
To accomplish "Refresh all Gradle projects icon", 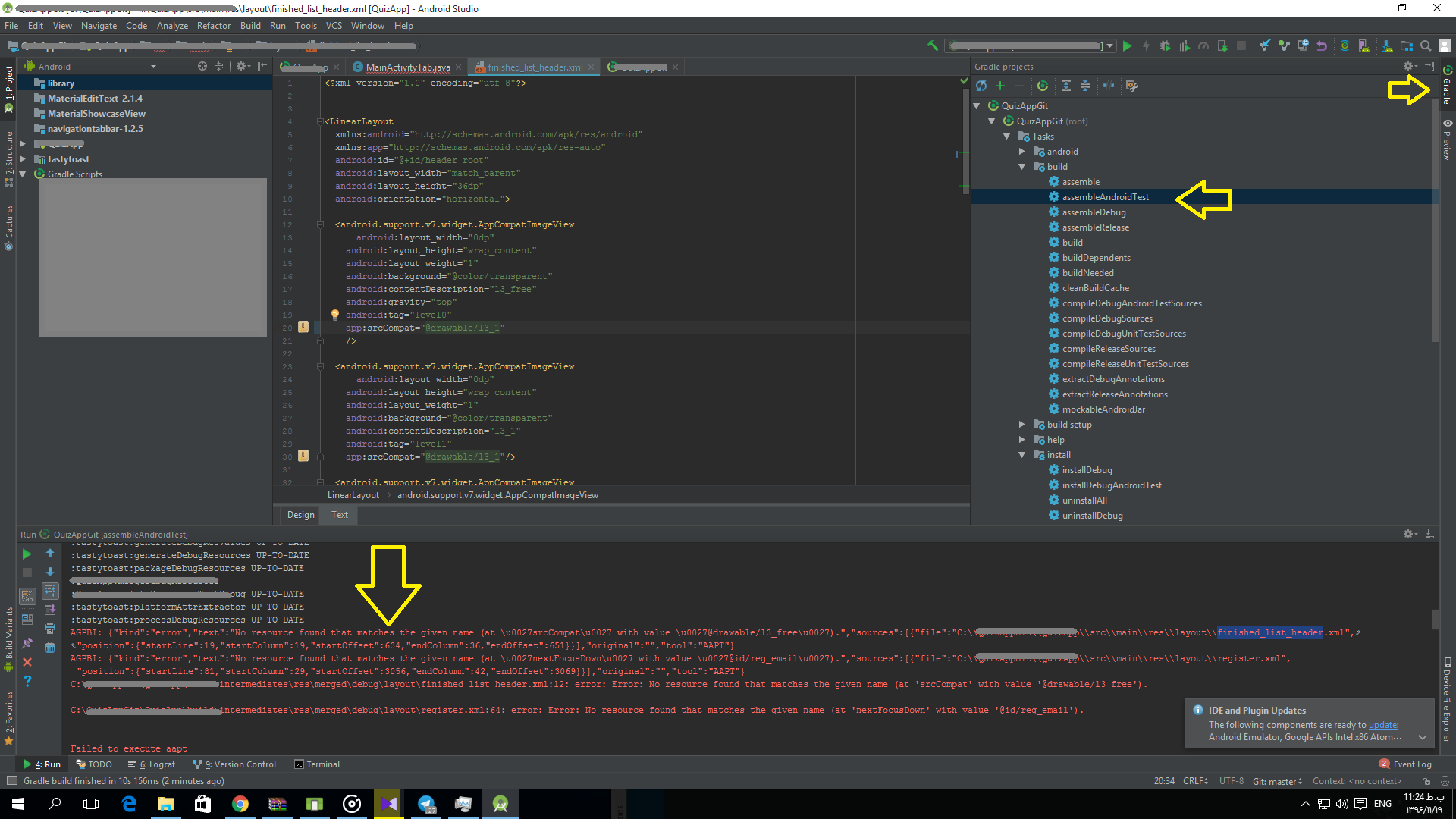I will coord(981,86).
